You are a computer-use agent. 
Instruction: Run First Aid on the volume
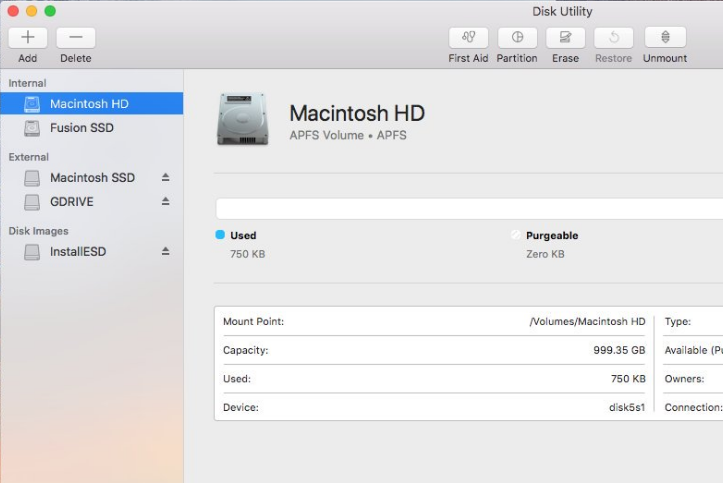click(468, 37)
